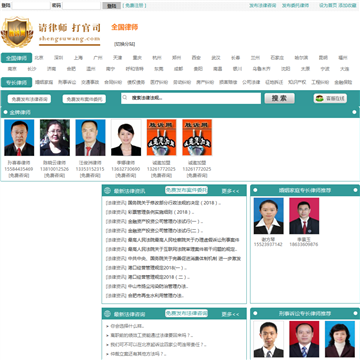The height and width of the screenshot is (360, 360).
Task: Click the globe icon beside 最新法律资讯
Action: tap(107, 191)
